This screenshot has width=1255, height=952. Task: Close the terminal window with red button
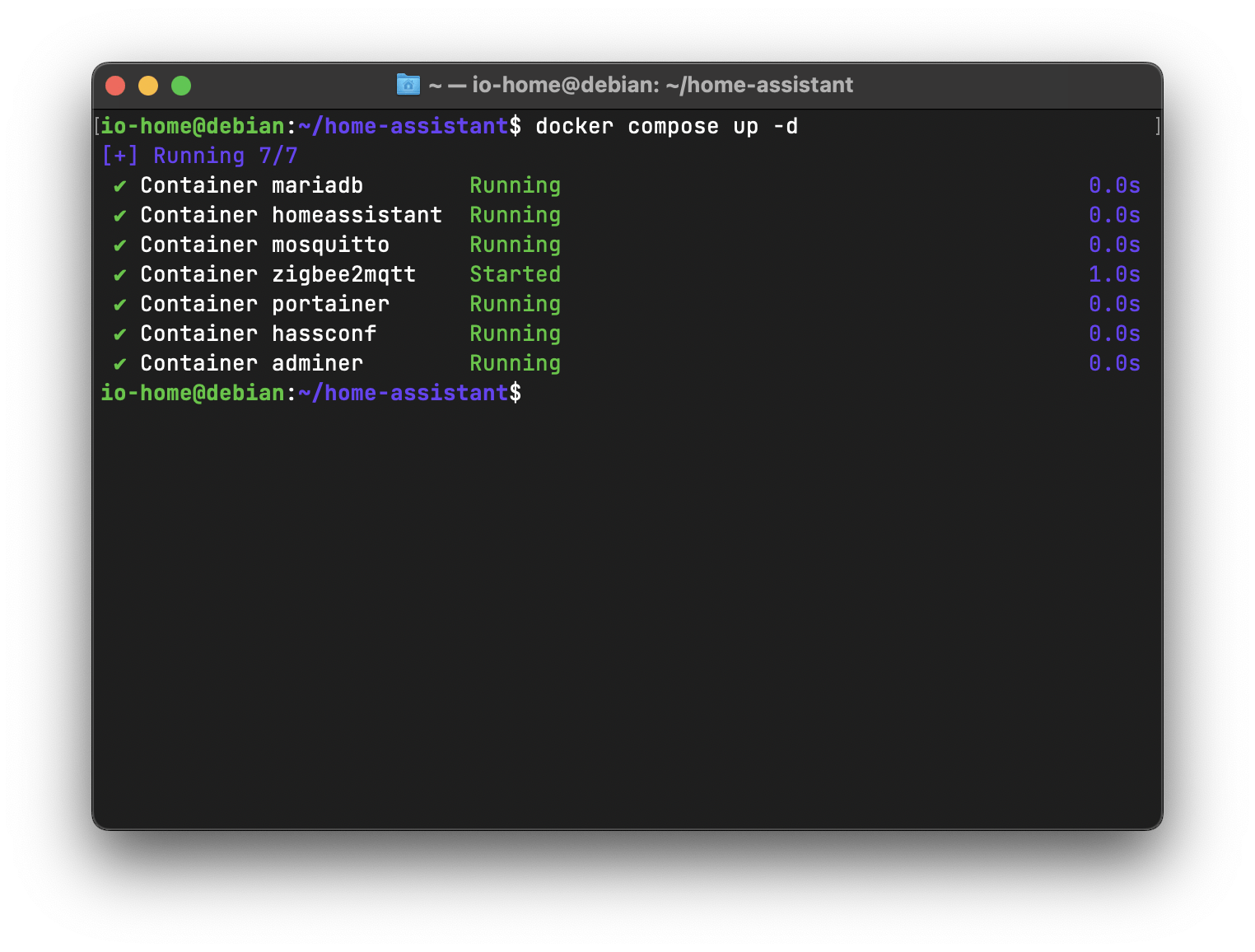(x=115, y=86)
